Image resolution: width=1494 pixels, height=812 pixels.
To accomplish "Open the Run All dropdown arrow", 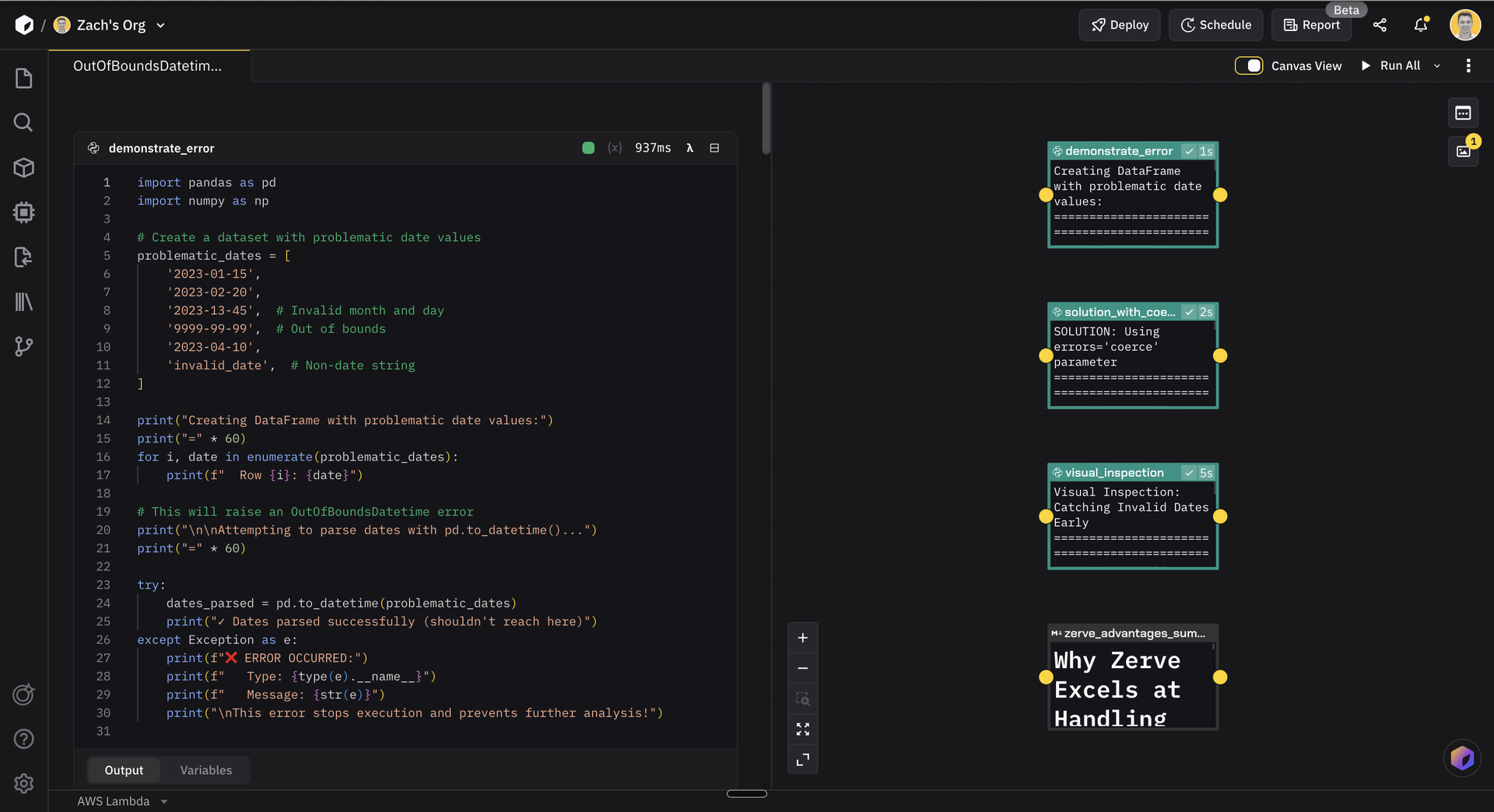I will point(1437,65).
